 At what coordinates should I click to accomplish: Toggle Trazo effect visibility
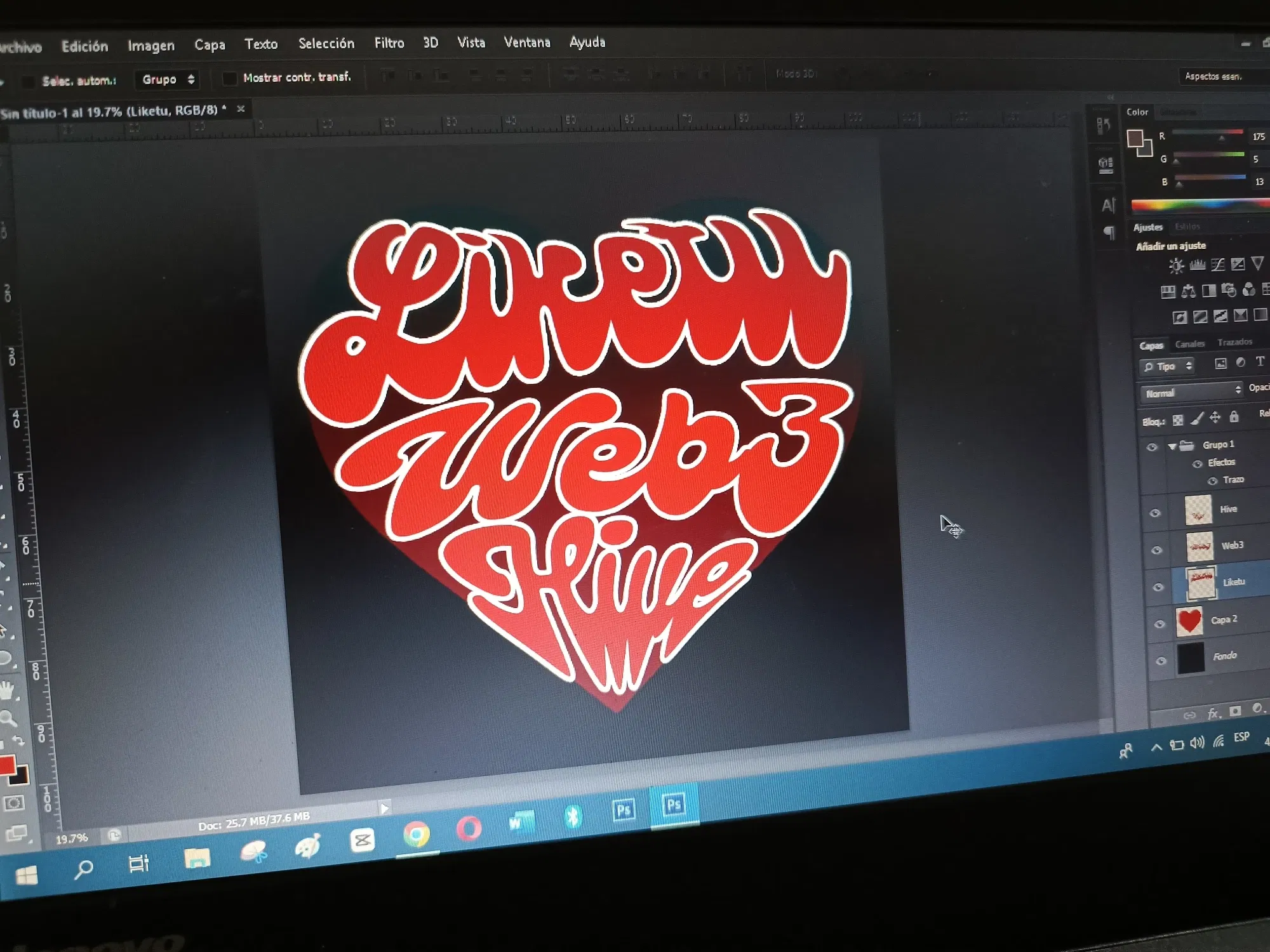1212,481
